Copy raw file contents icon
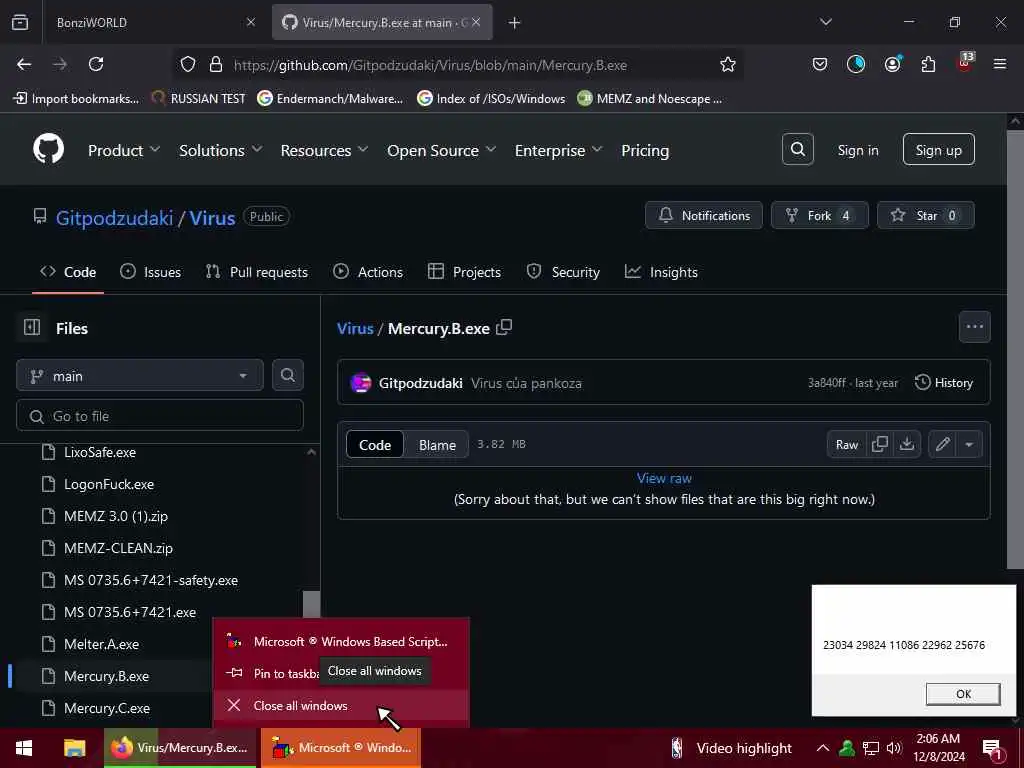Viewport: 1024px width, 768px height. pyautogui.click(x=880, y=444)
